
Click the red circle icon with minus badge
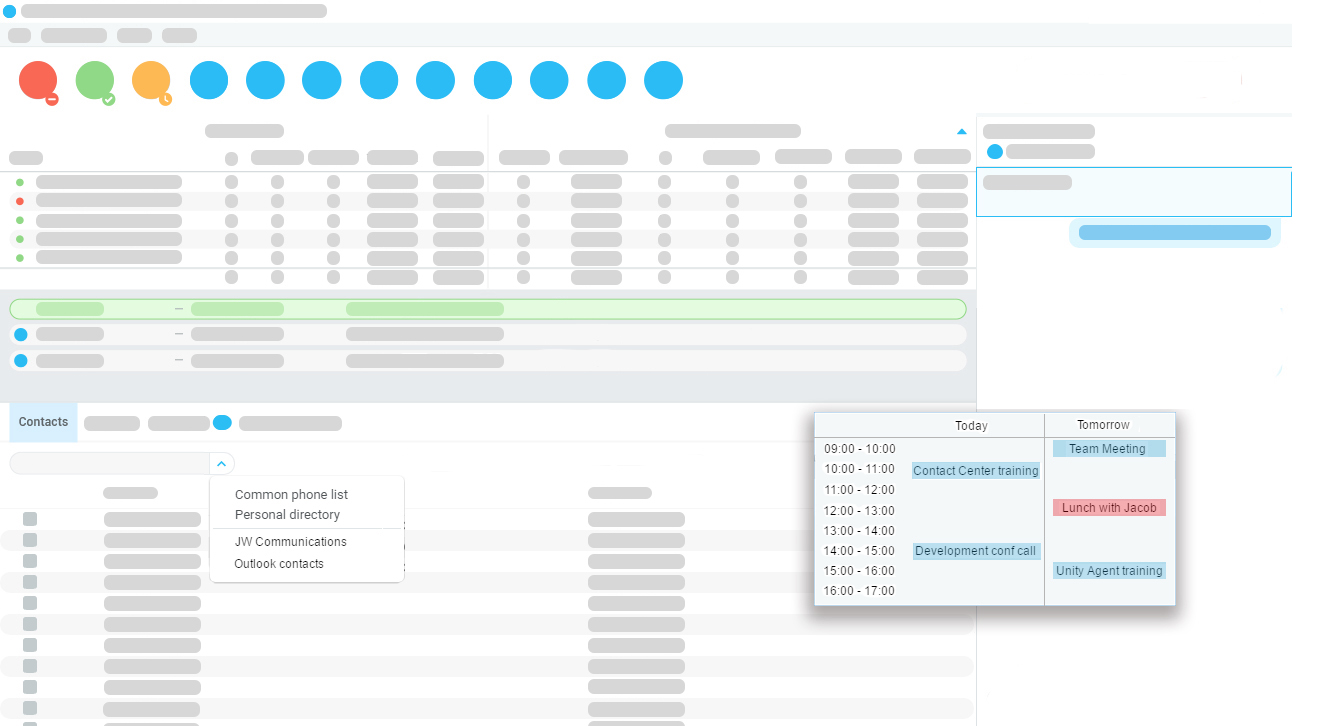pyautogui.click(x=38, y=80)
